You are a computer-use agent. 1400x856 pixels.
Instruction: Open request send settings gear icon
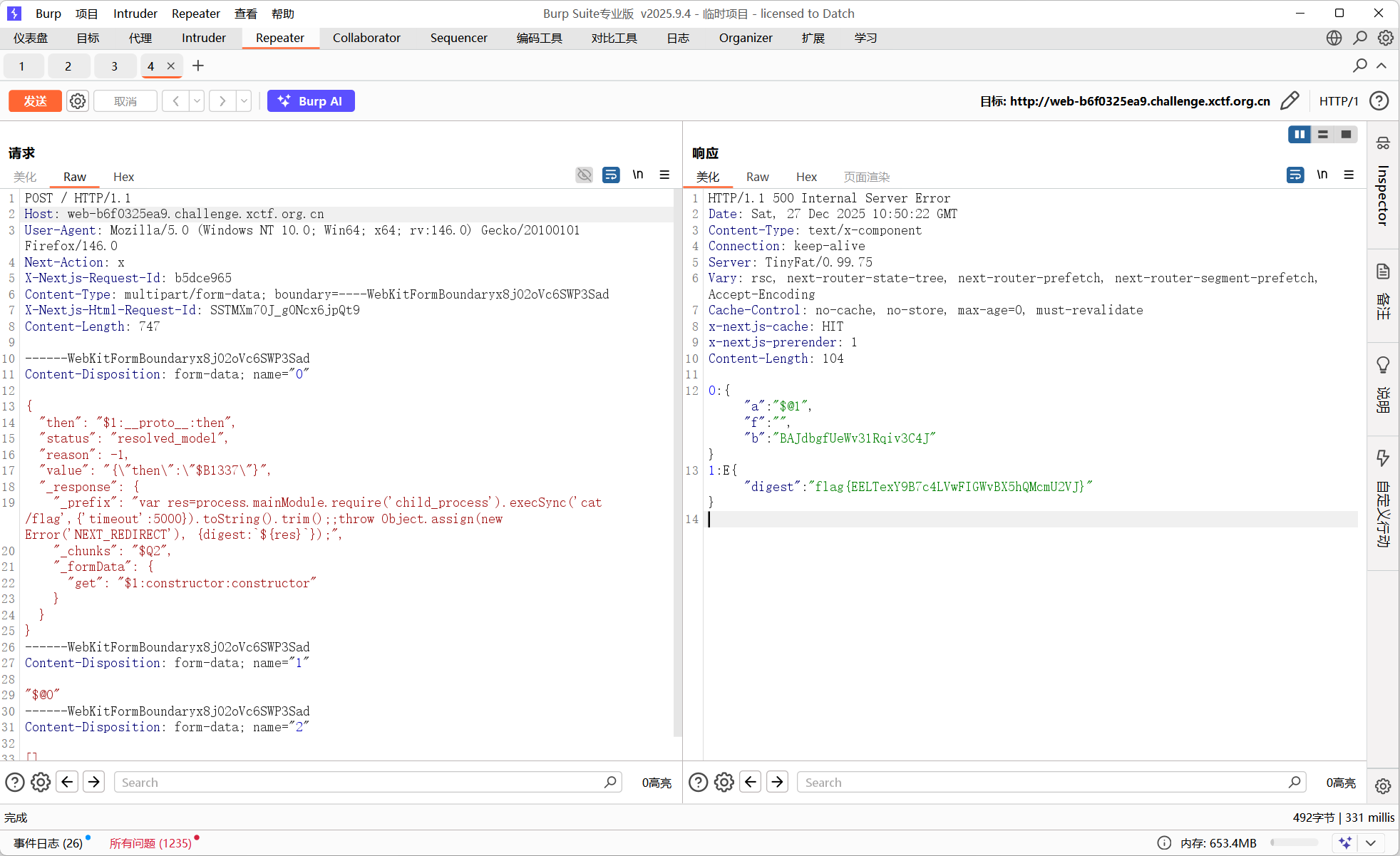pyautogui.click(x=78, y=100)
